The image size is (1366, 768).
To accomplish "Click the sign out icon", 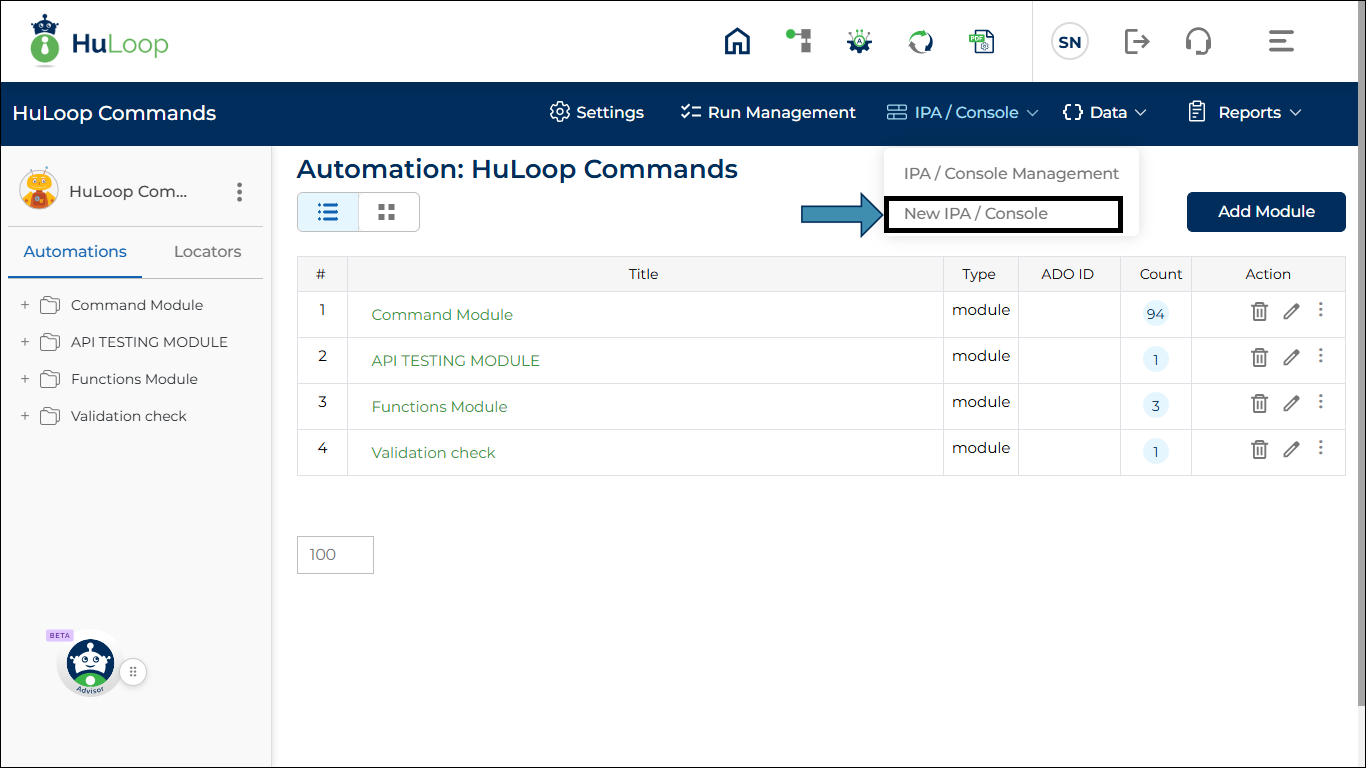I will (x=1137, y=41).
